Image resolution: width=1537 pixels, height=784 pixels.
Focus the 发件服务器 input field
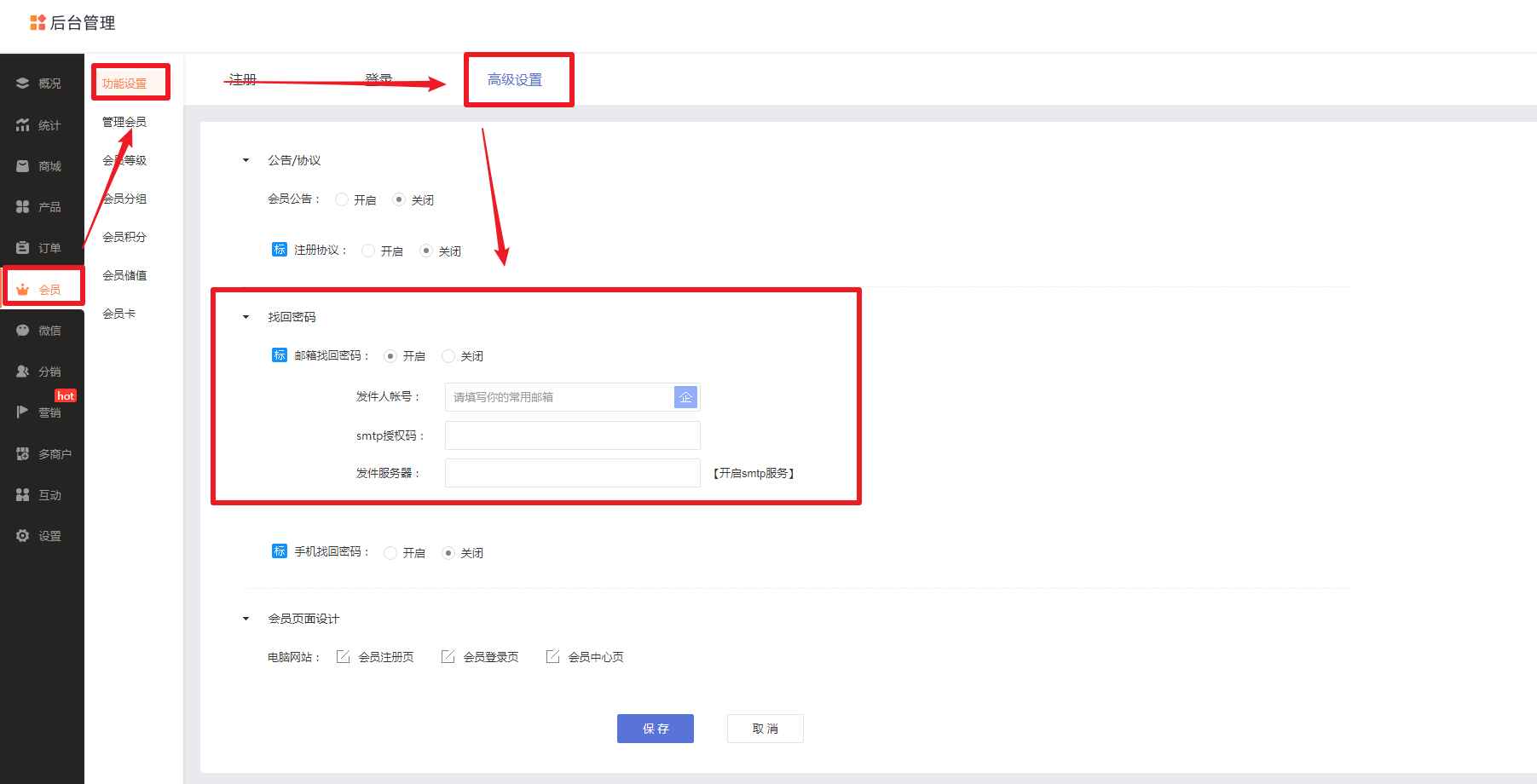click(x=573, y=473)
